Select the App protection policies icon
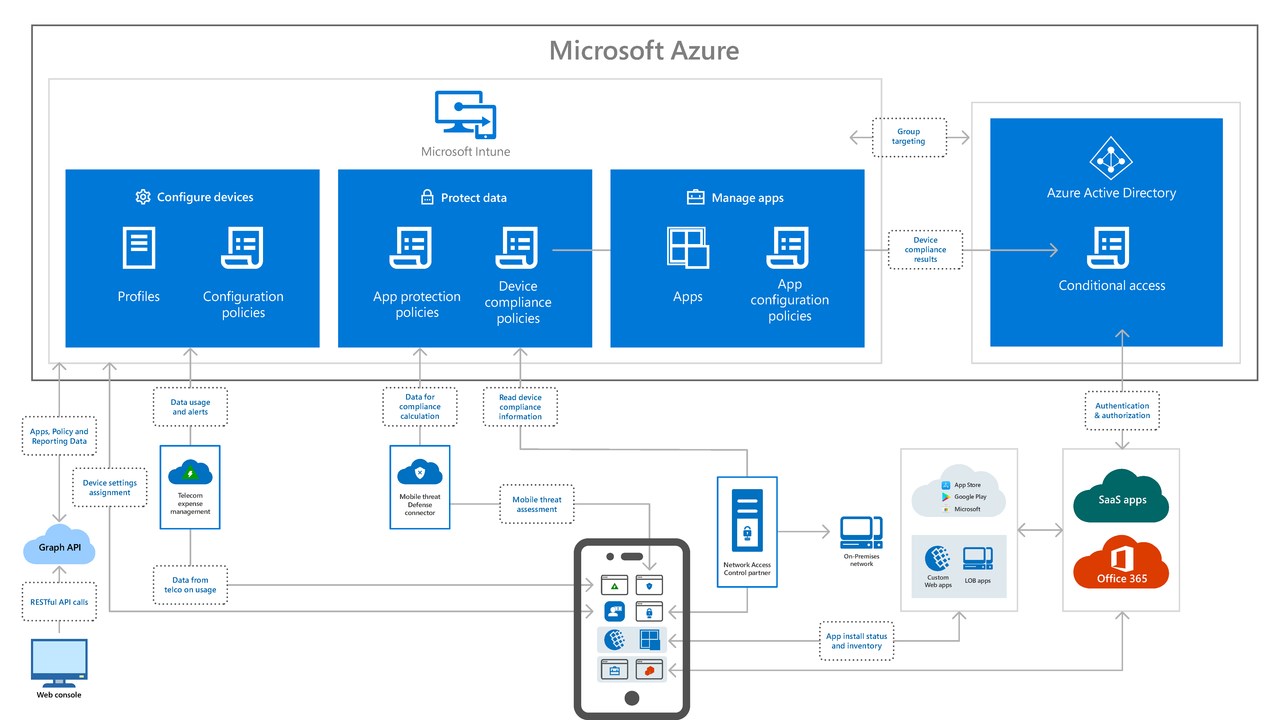 pos(410,248)
